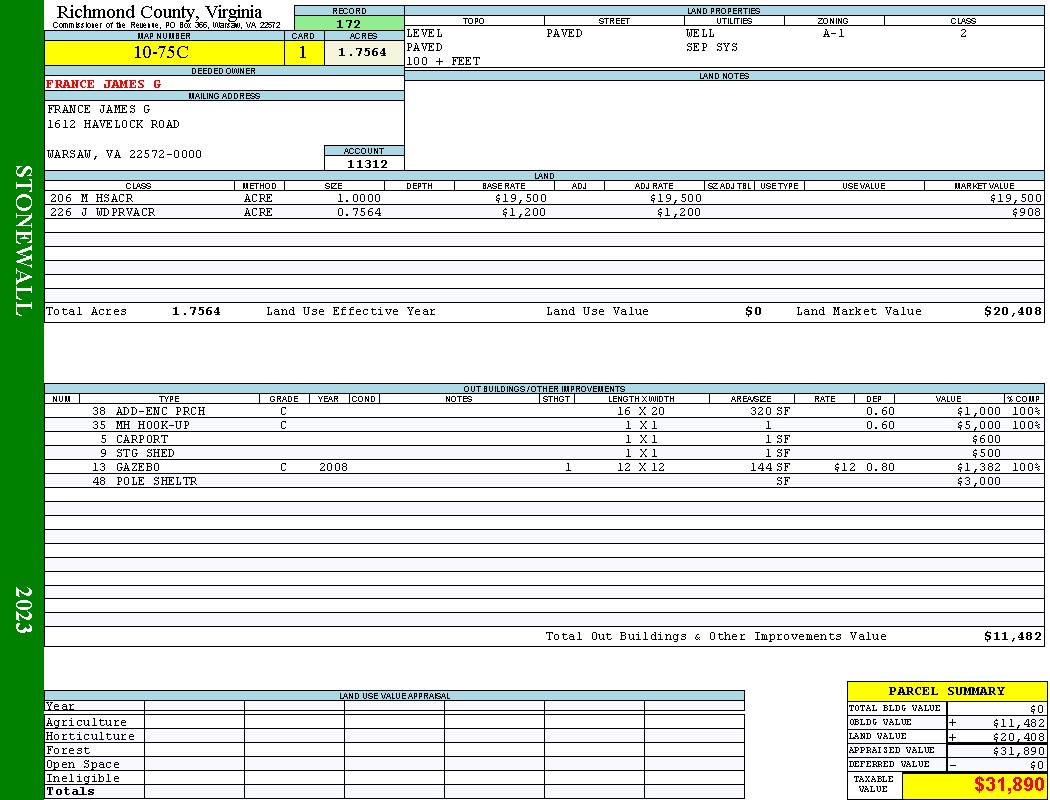Select the CARPORT improvement row

click(544, 439)
